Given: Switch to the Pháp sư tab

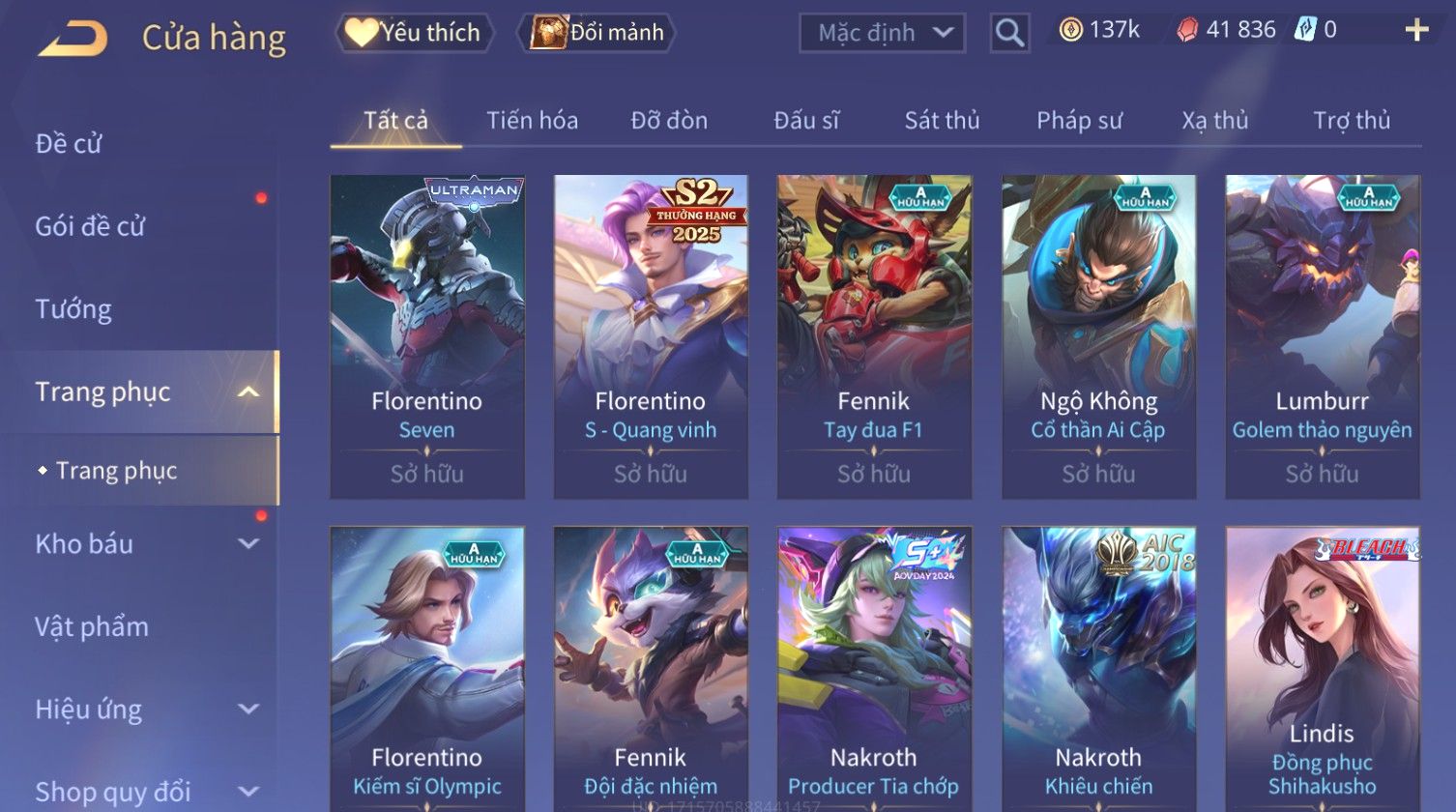Looking at the screenshot, I should click(1079, 121).
